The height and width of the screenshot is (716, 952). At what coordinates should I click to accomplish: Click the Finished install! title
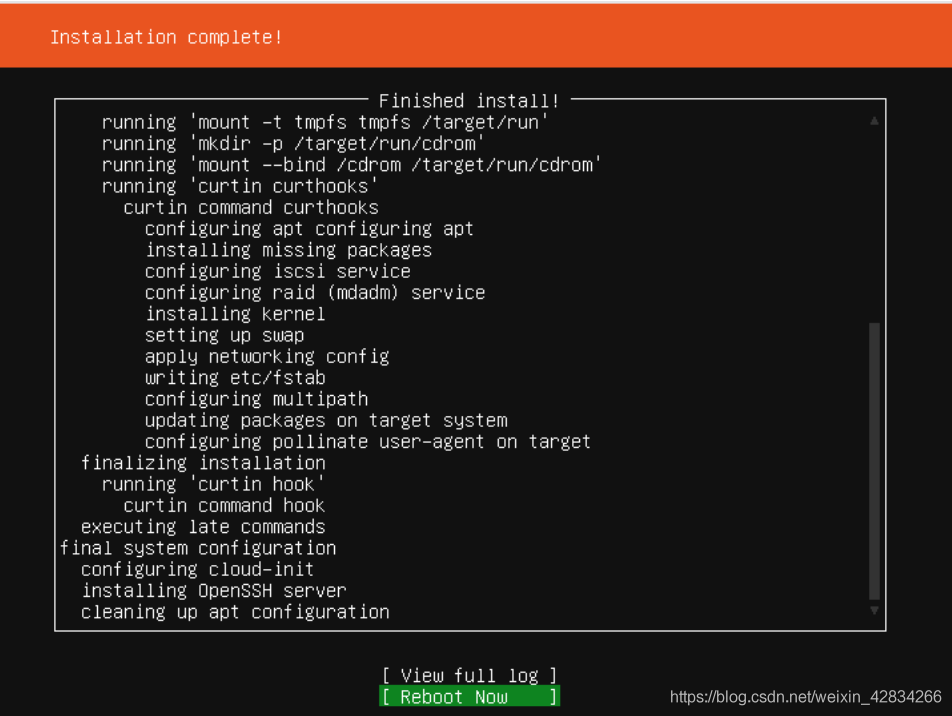469,101
